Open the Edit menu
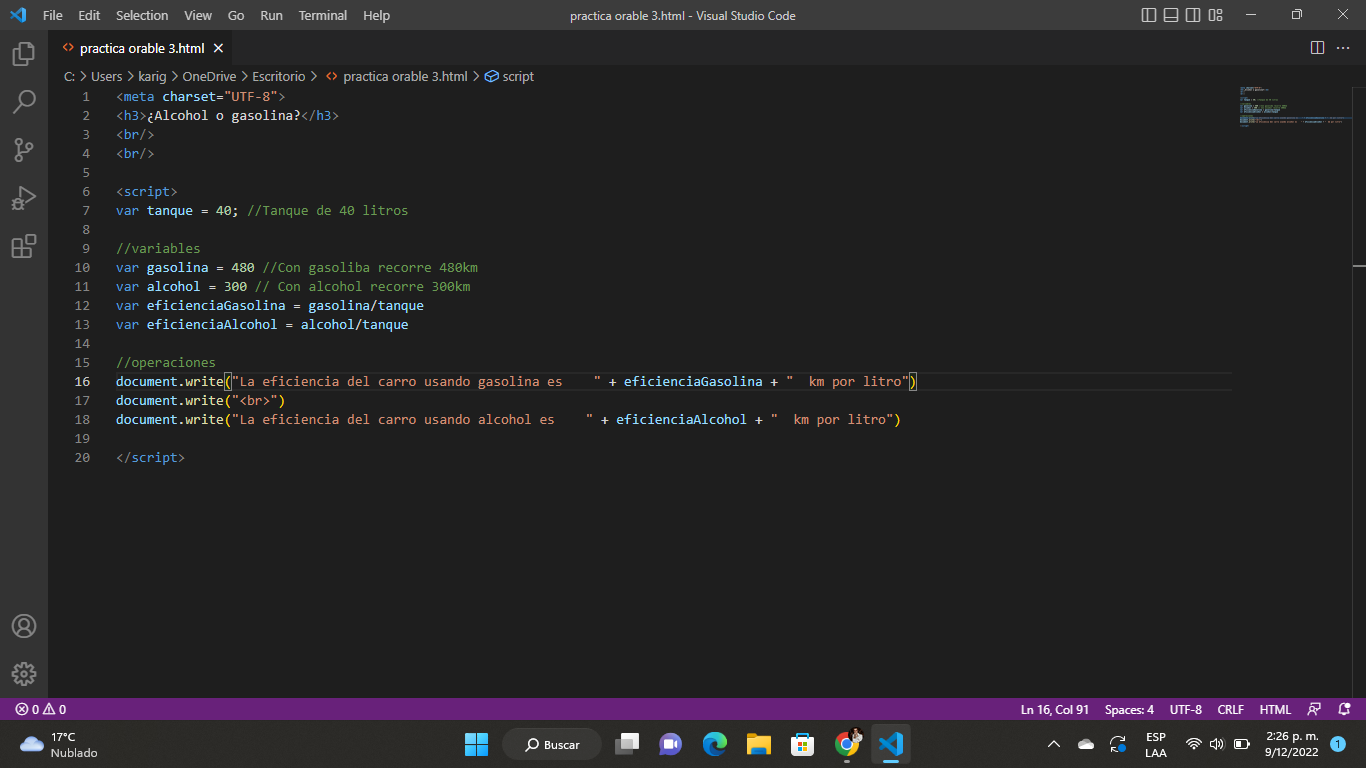Viewport: 1366px width, 768px height. click(x=89, y=15)
